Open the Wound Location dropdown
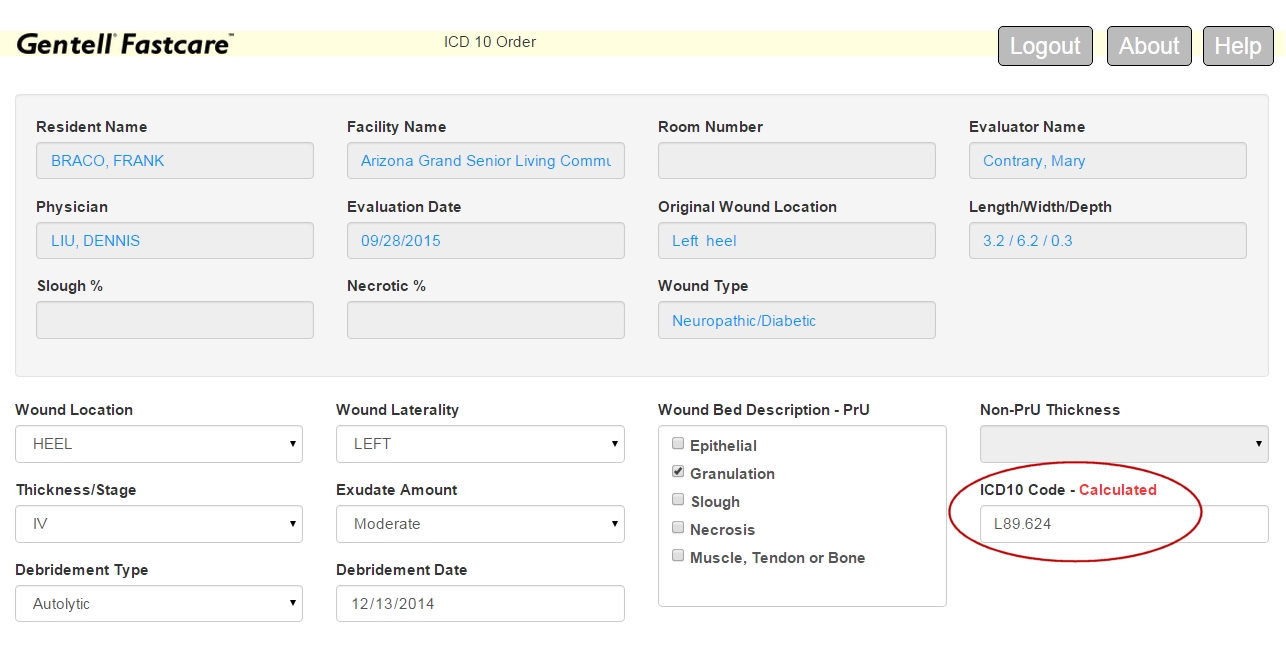 click(158, 443)
